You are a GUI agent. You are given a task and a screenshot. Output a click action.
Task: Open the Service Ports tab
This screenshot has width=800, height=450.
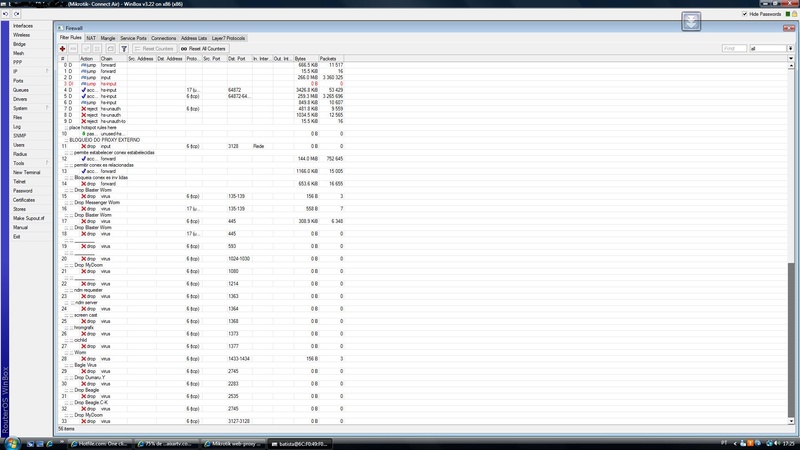[x=133, y=38]
